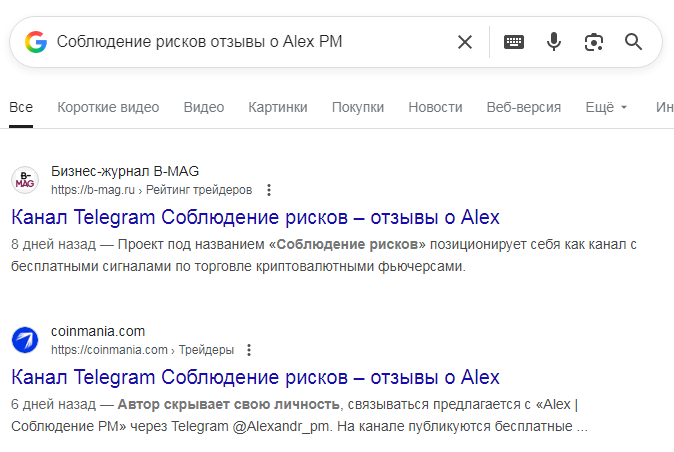The image size is (674, 452).
Task: Click the Google logo icon
Action: [x=36, y=42]
